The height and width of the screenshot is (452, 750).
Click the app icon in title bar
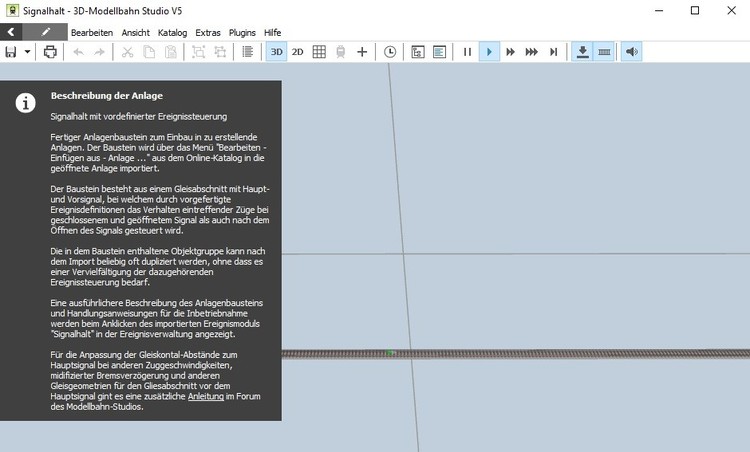coord(12,10)
